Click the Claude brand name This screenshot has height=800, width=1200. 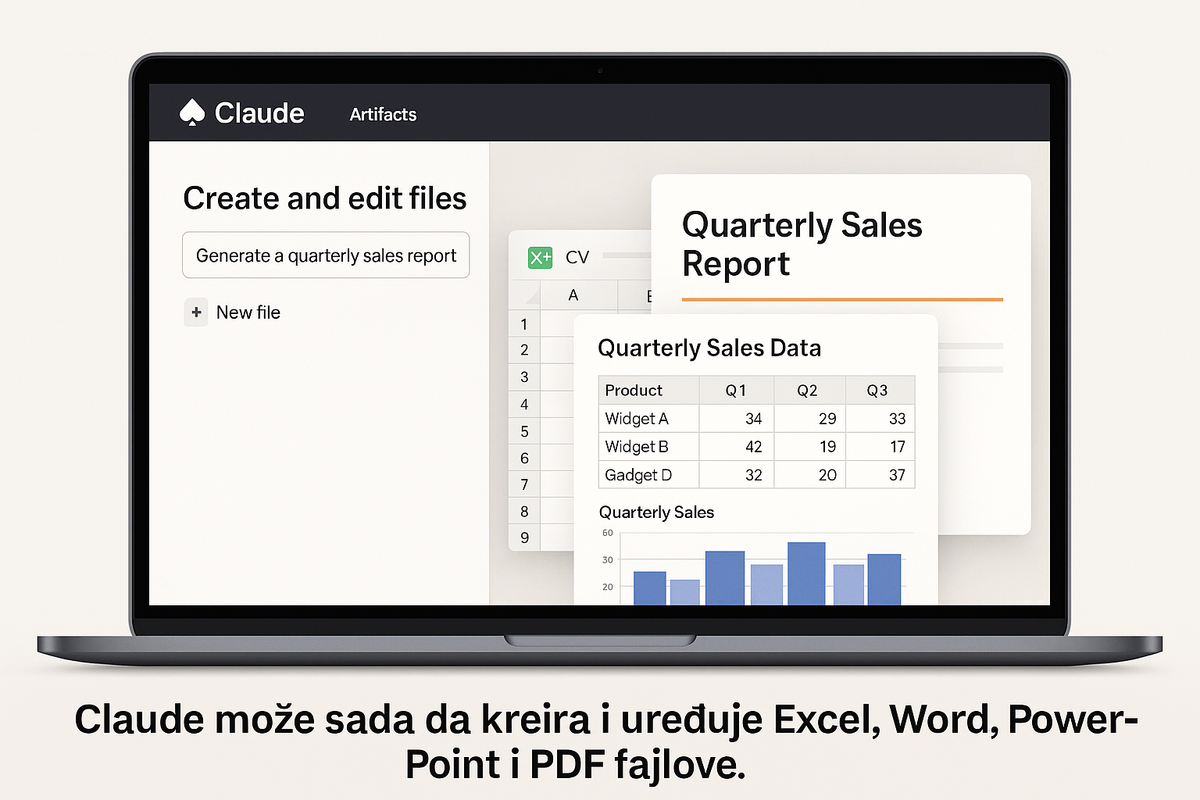(x=260, y=113)
